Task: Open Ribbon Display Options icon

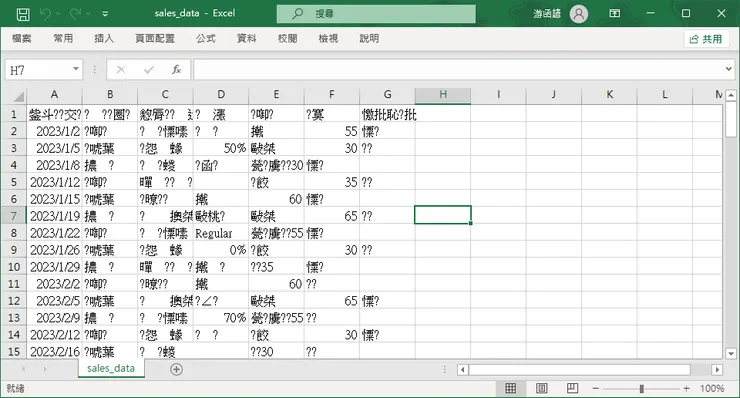Action: click(x=614, y=13)
